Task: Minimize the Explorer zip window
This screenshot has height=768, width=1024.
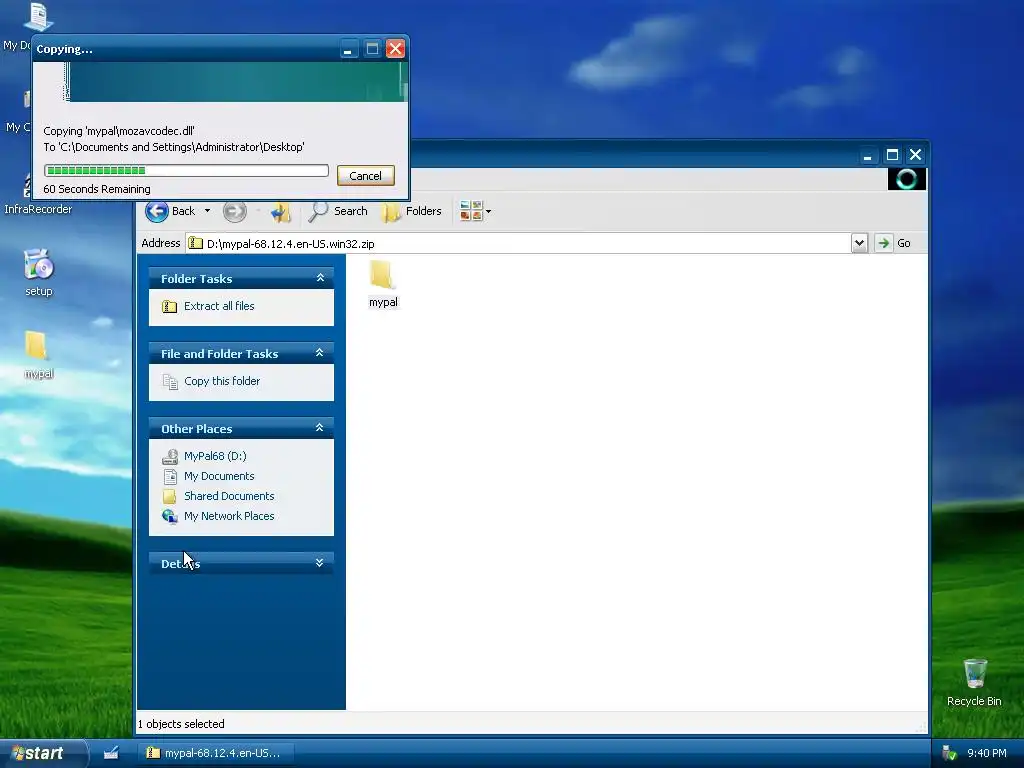Action: [x=867, y=155]
